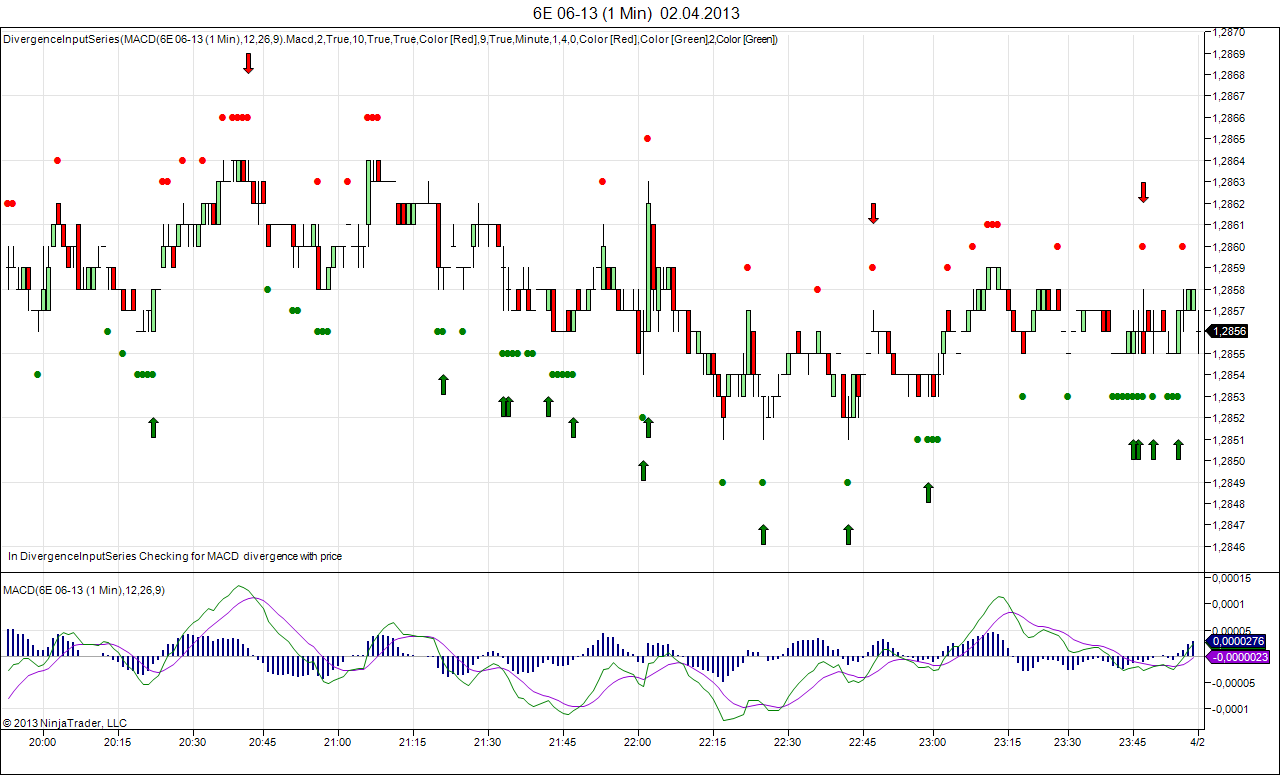
Task: Click the red down arrow near 23:45
Action: [x=1143, y=192]
